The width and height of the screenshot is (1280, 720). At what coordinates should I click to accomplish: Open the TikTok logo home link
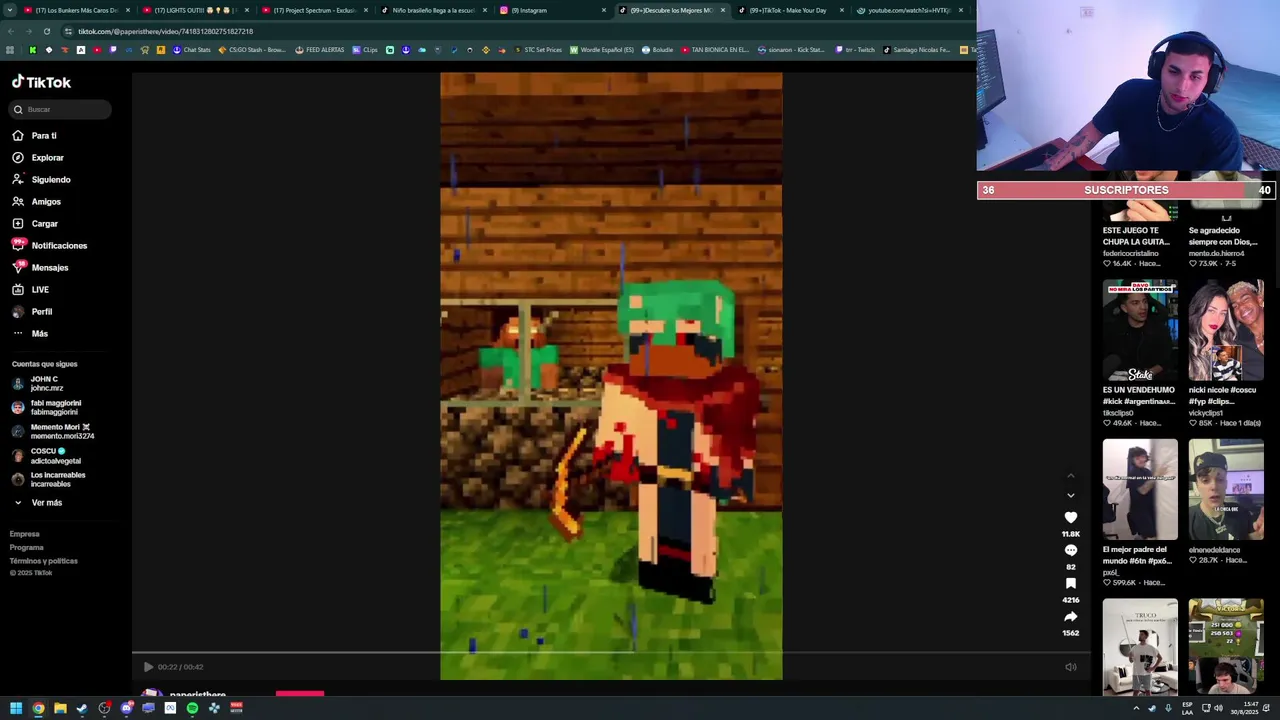tap(42, 82)
